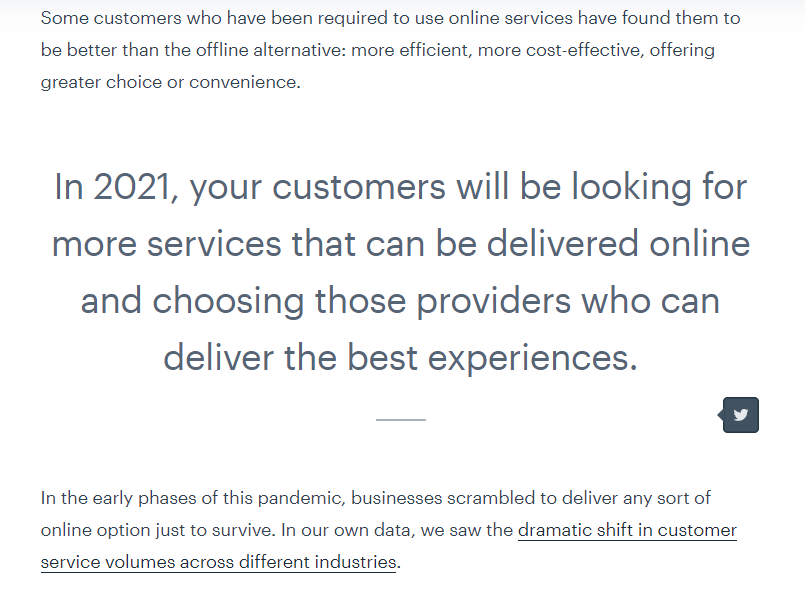Click the text "greater choice or convenience."
This screenshot has width=805, height=591.
(x=170, y=82)
